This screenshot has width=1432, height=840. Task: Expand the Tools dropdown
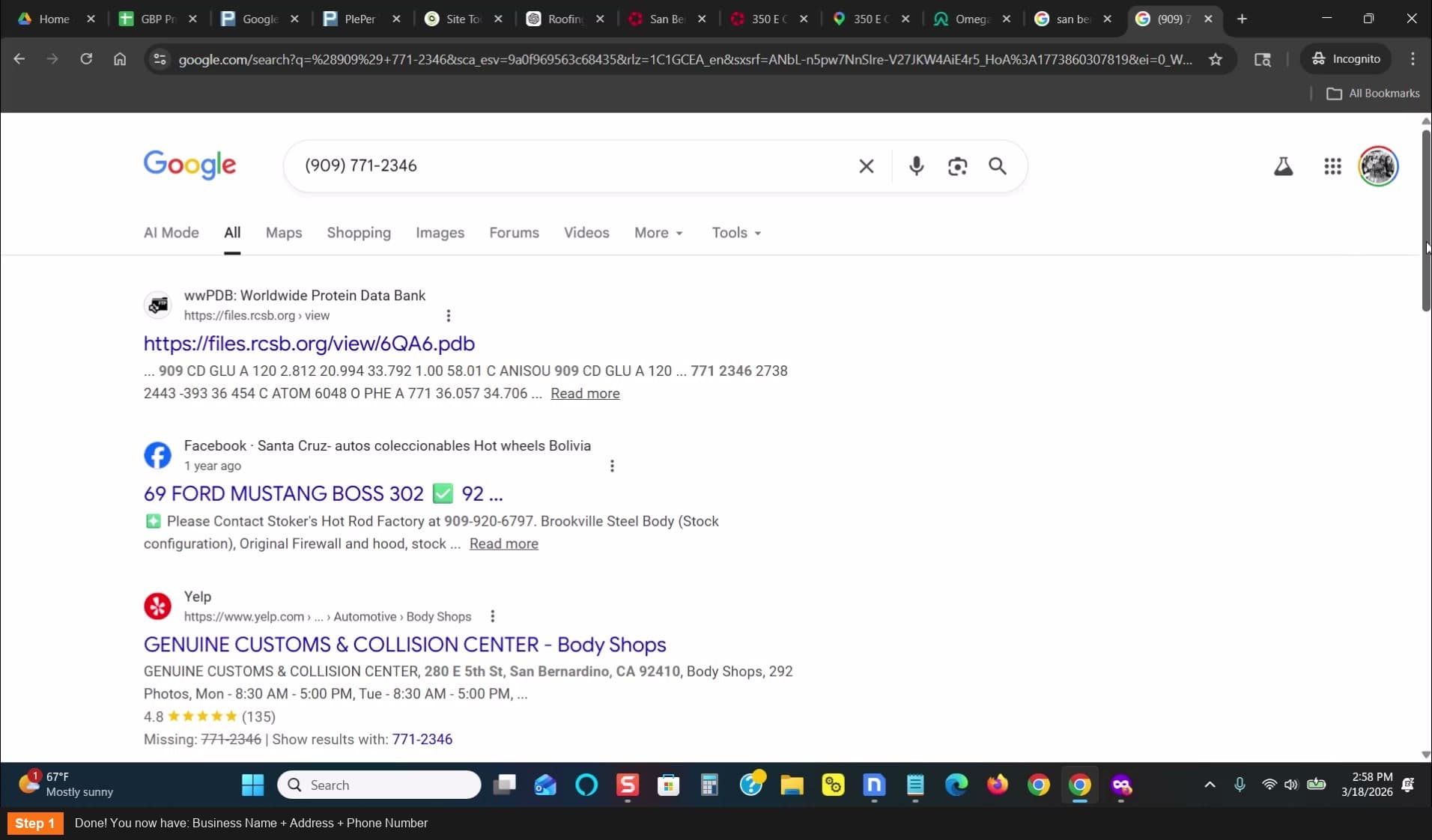pos(736,233)
